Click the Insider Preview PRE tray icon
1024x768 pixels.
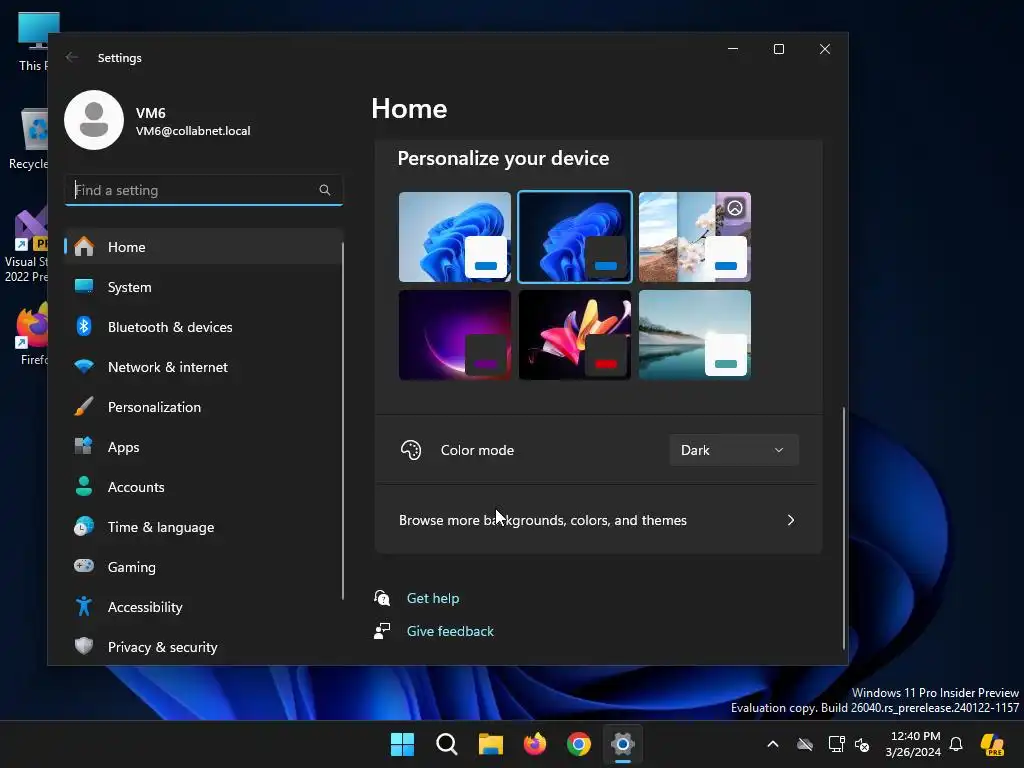tap(993, 744)
